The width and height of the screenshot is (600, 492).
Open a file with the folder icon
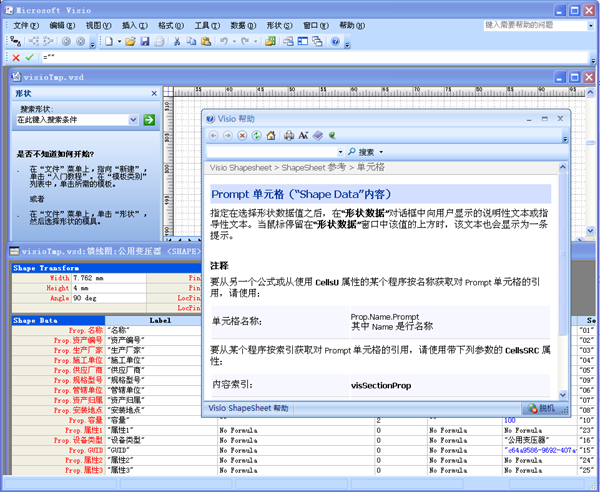(x=130, y=41)
